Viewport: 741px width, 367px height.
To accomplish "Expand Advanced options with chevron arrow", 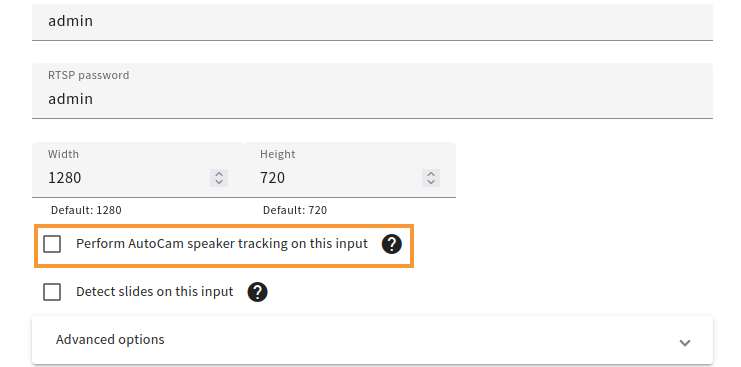I will tap(685, 342).
